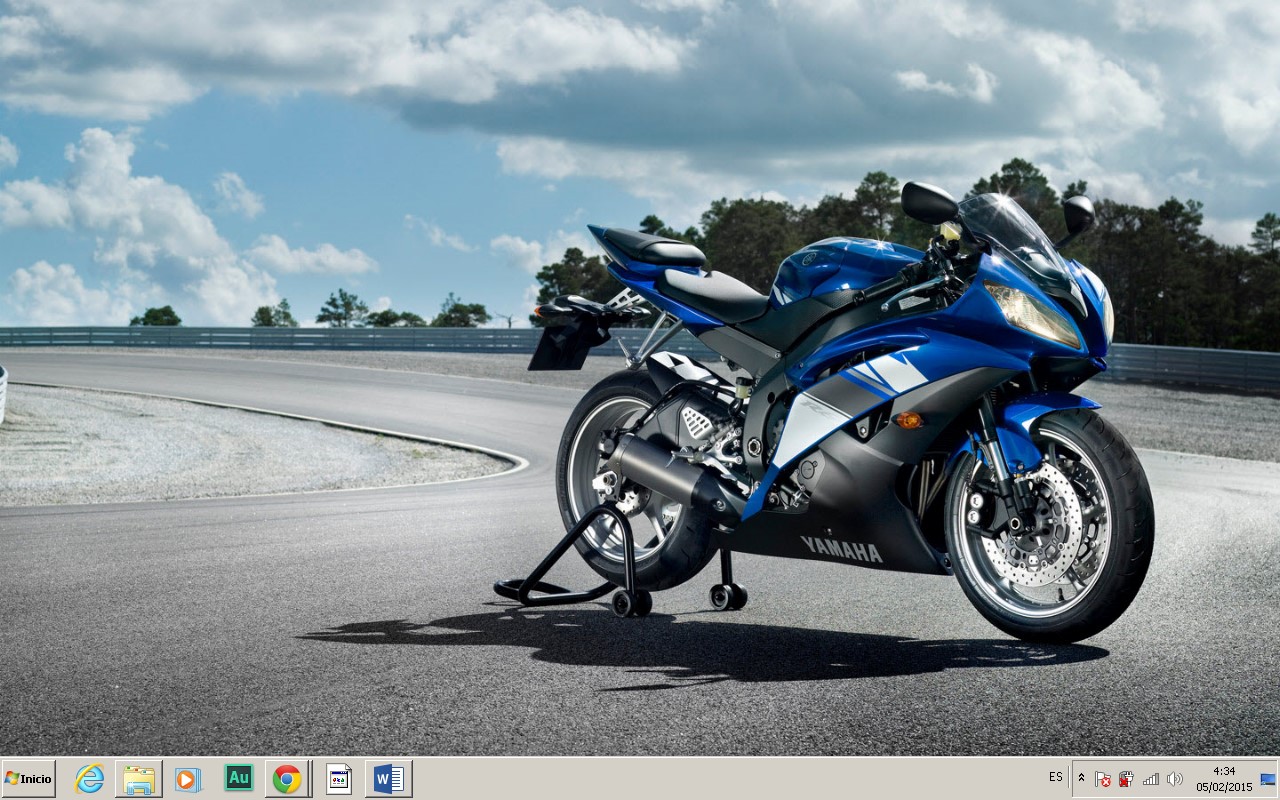Open Windows Explorer folder icon
Image resolution: width=1280 pixels, height=800 pixels.
(139, 778)
